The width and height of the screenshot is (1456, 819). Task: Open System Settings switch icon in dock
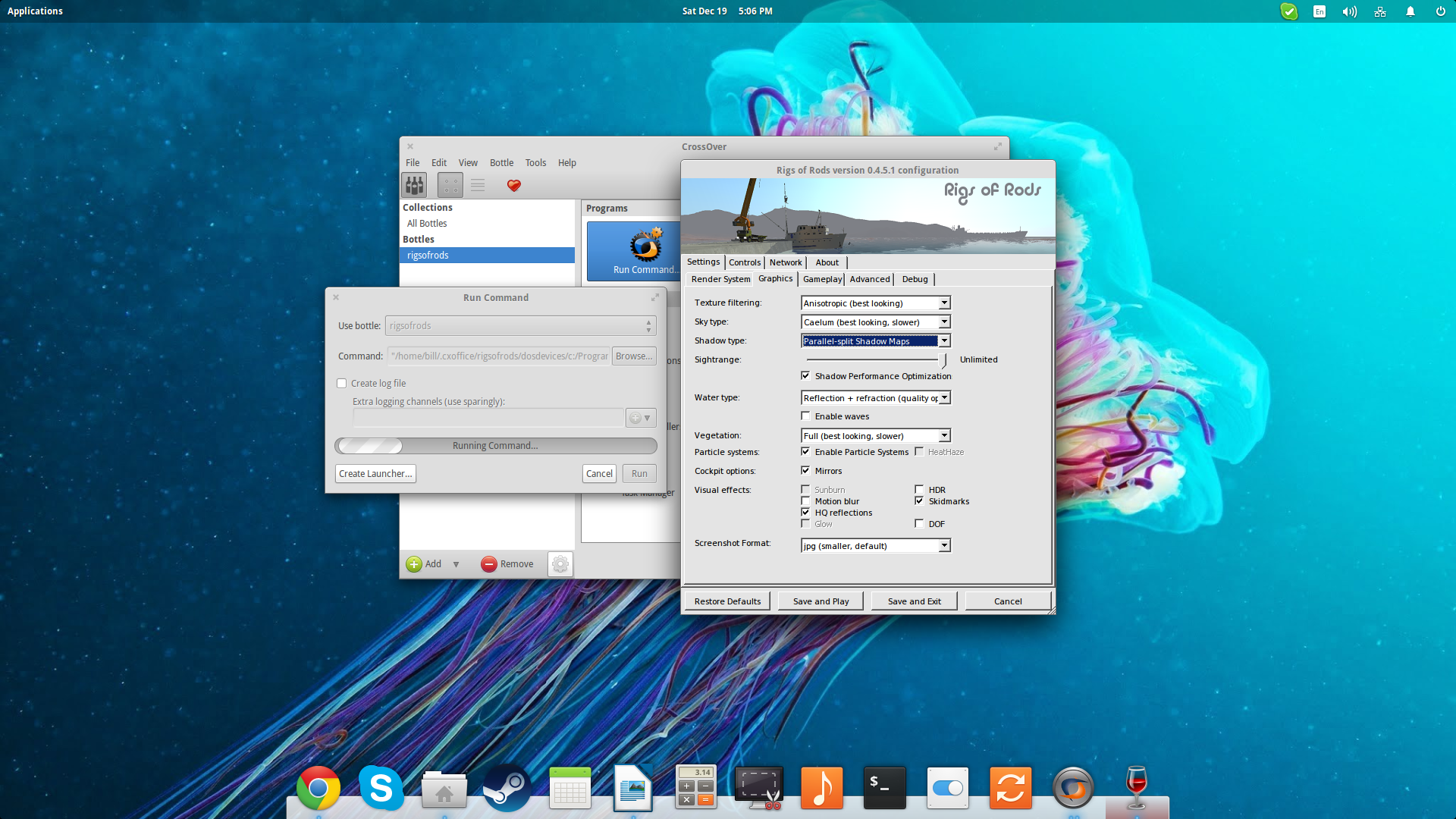point(948,789)
